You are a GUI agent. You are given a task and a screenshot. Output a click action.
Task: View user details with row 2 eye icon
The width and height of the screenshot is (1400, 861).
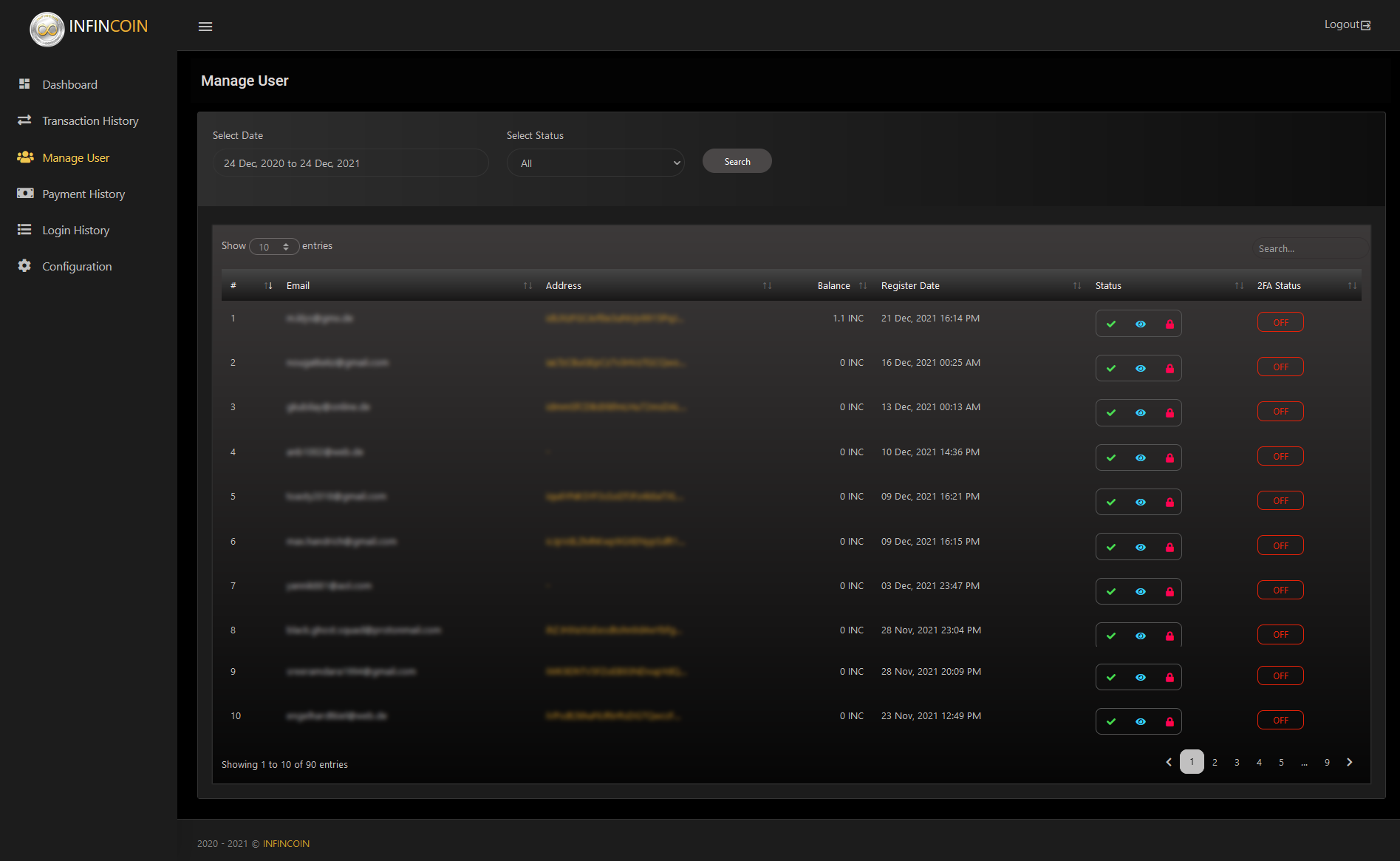[1140, 368]
